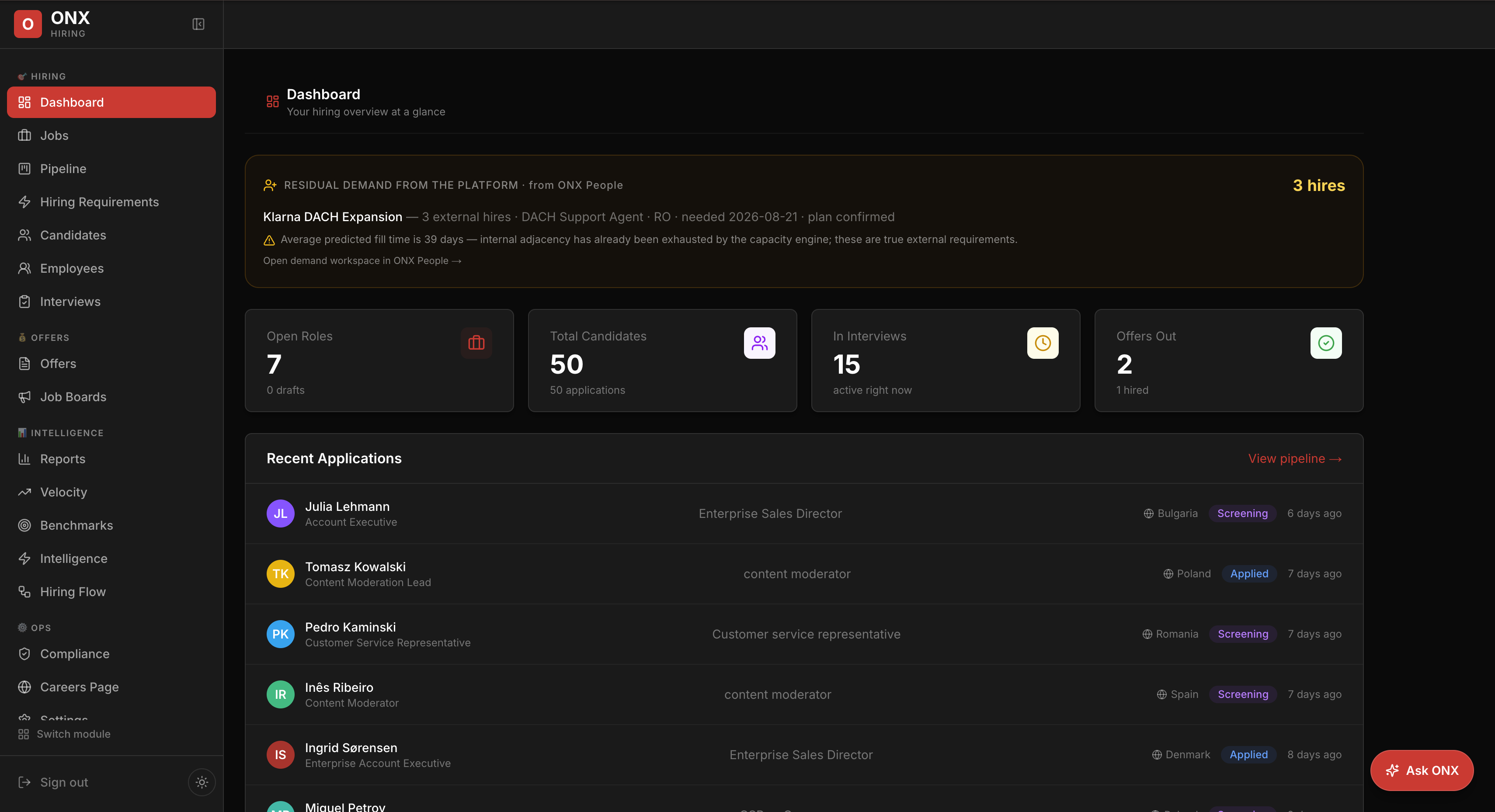Open demand workspace in ONX People link
The height and width of the screenshot is (812, 1495).
[x=362, y=260]
